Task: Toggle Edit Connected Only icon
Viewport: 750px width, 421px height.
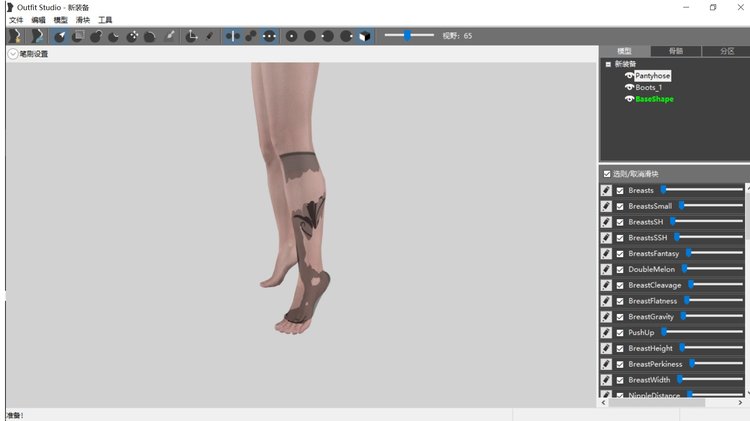Action: point(251,36)
